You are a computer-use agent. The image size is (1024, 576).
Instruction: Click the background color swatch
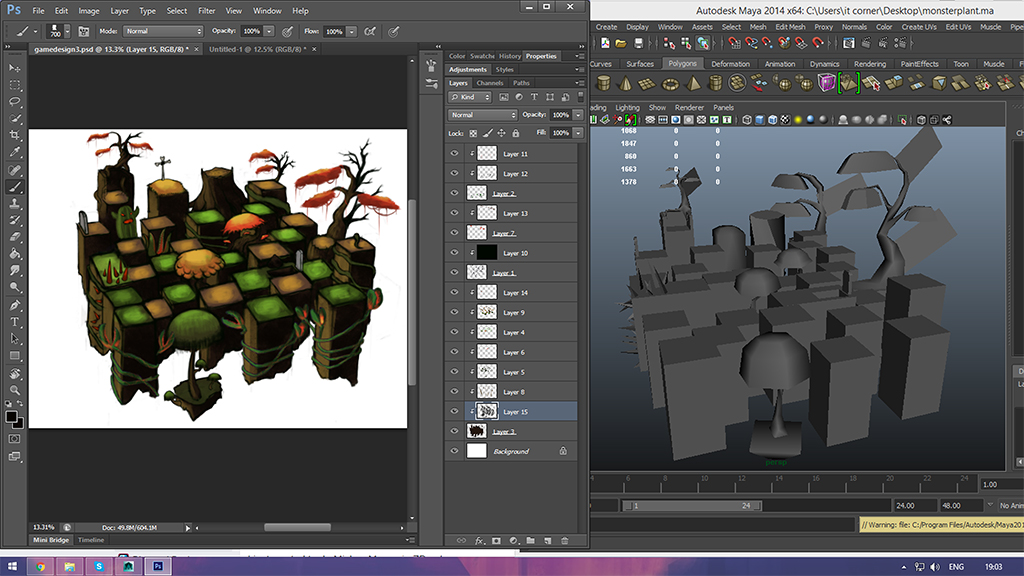[19, 423]
